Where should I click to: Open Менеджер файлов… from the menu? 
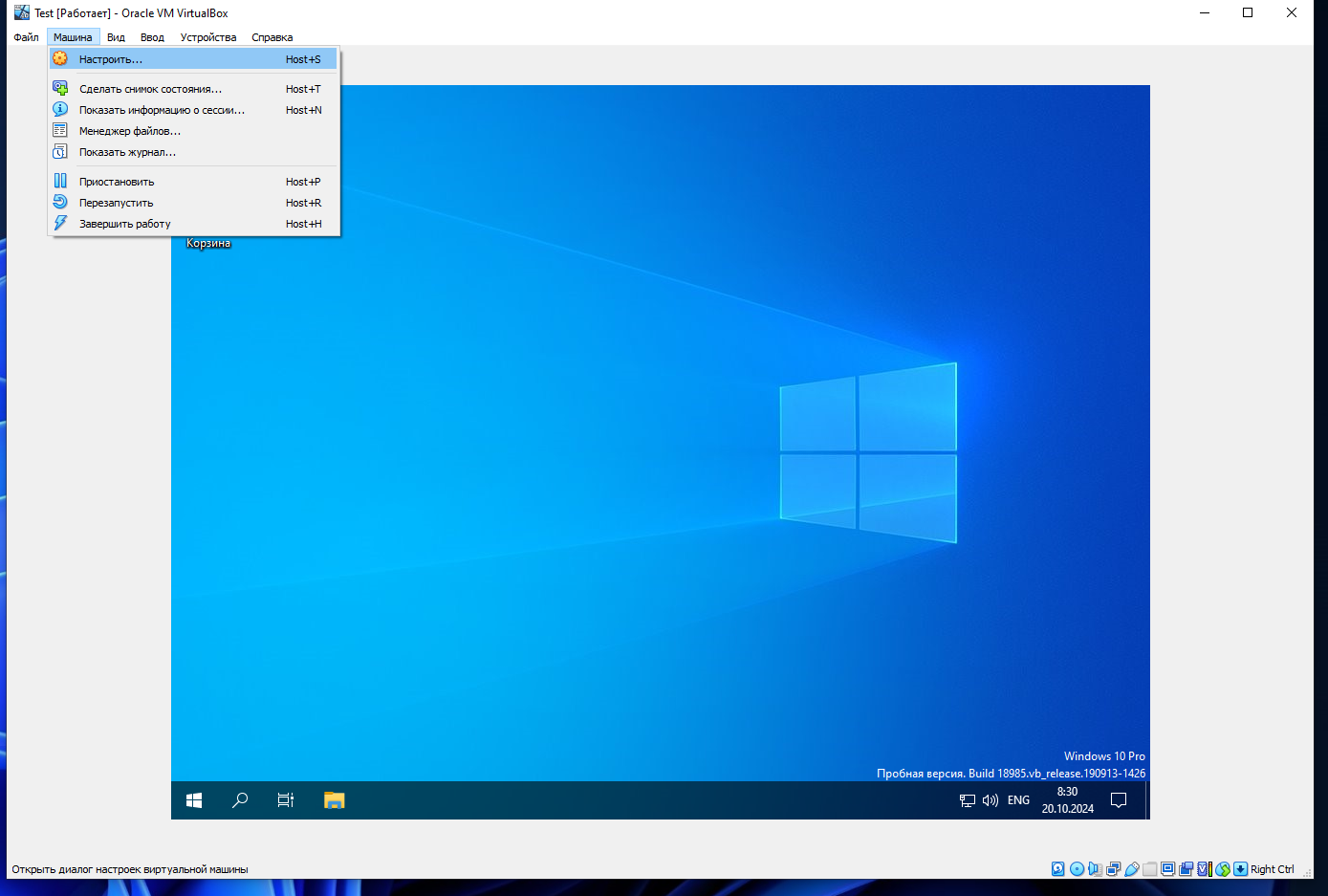click(x=193, y=131)
